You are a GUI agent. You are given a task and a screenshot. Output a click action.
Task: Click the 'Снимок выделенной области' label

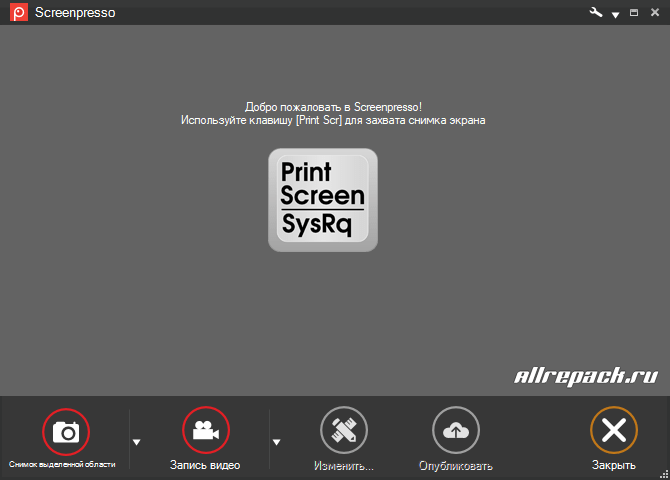(62, 464)
